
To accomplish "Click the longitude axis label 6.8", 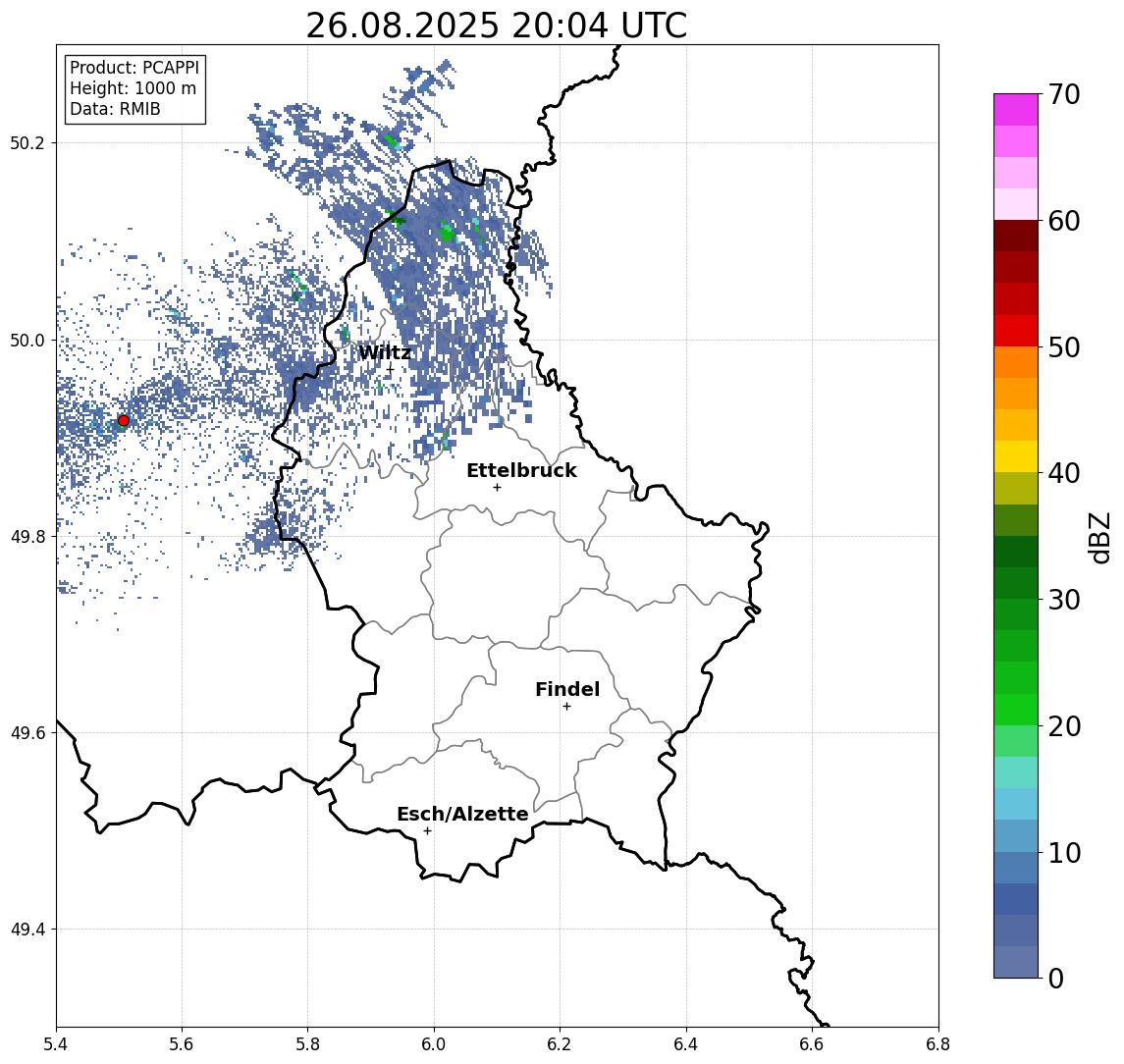I will click(x=937, y=1044).
